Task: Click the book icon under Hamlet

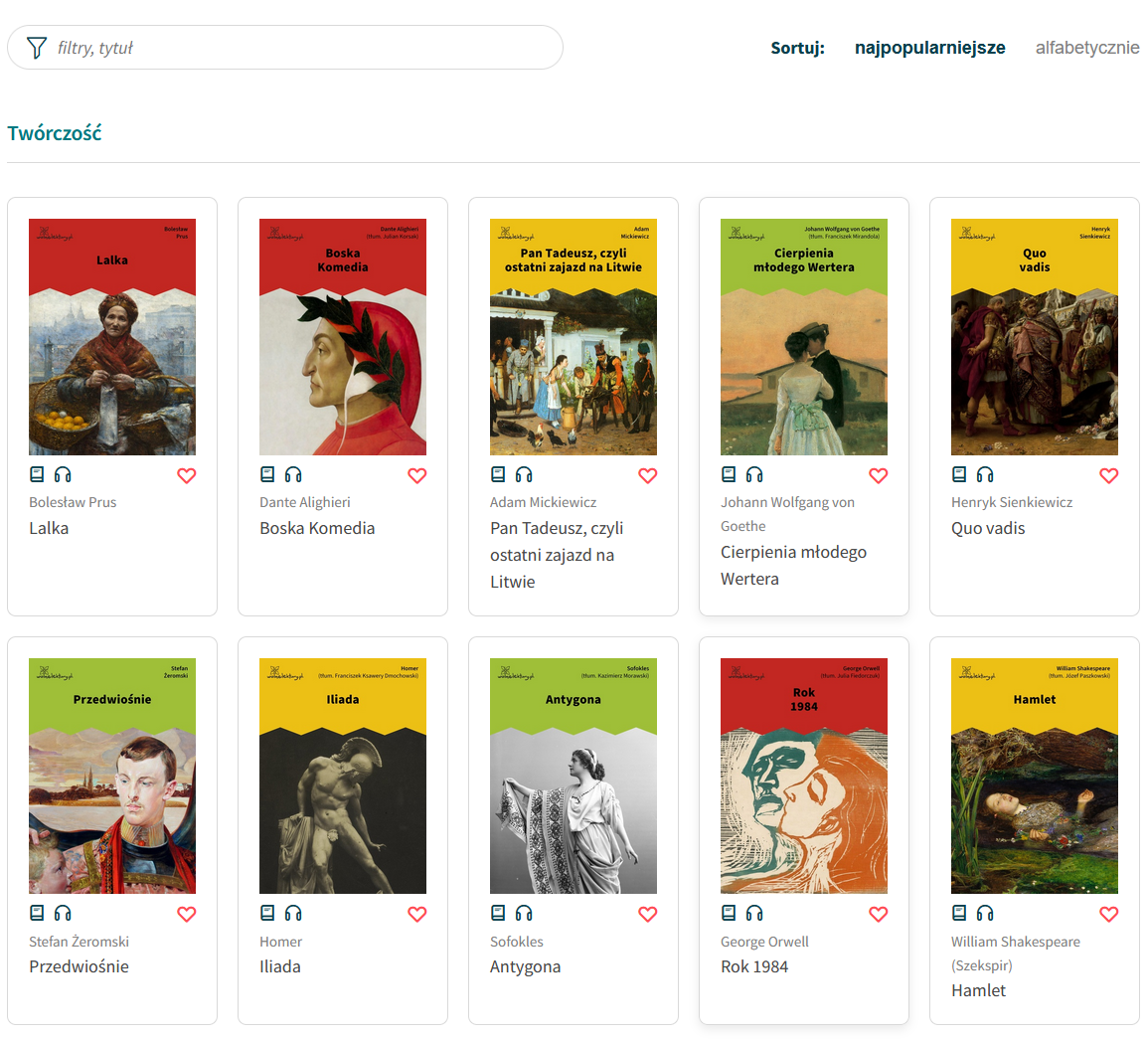Action: [959, 913]
